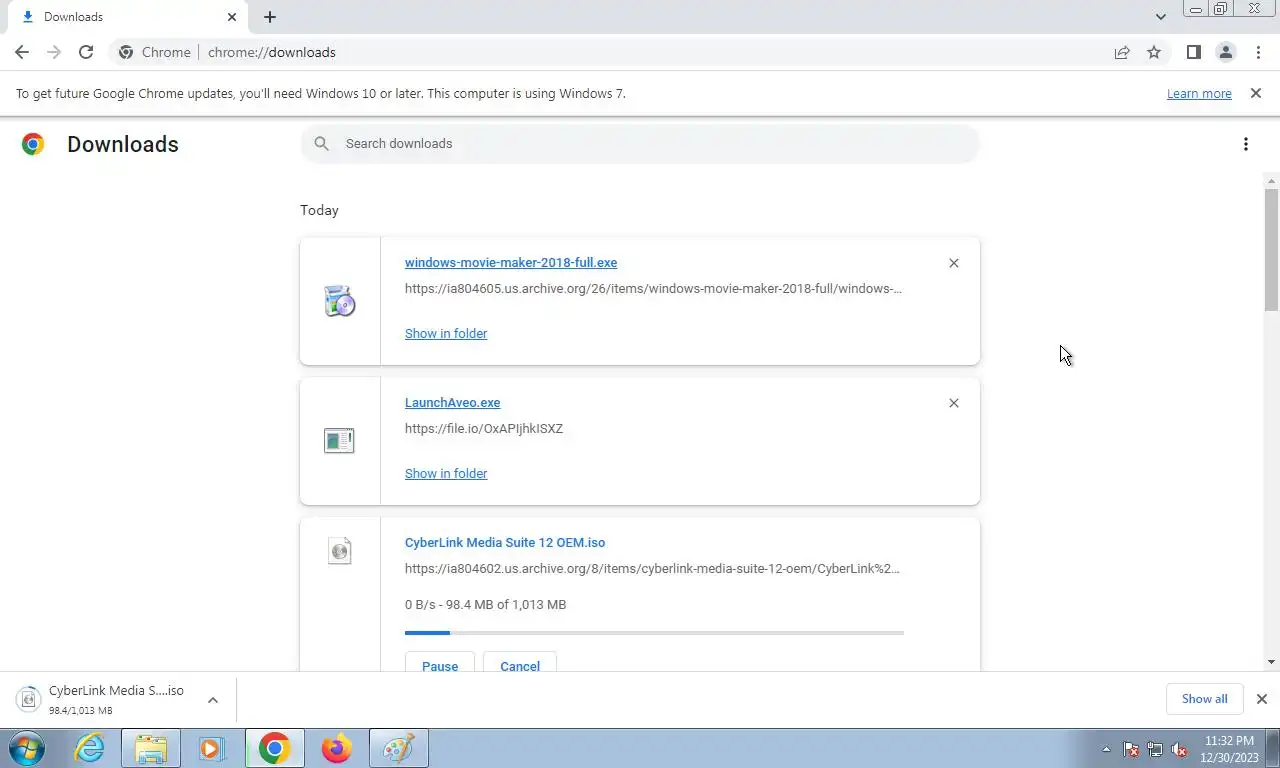Remove windows-movie-maker entry from list
This screenshot has width=1280, height=768.
pyautogui.click(x=953, y=263)
